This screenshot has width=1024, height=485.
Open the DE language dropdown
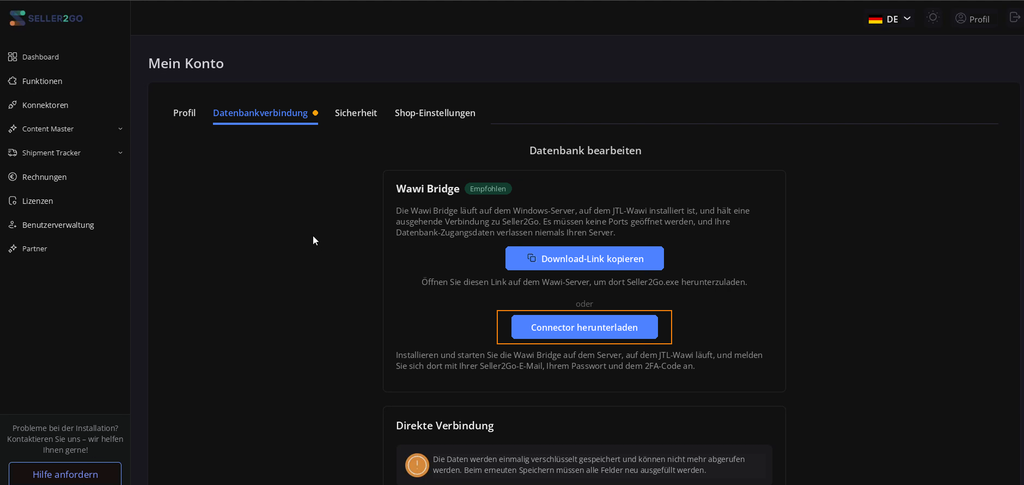(x=889, y=19)
